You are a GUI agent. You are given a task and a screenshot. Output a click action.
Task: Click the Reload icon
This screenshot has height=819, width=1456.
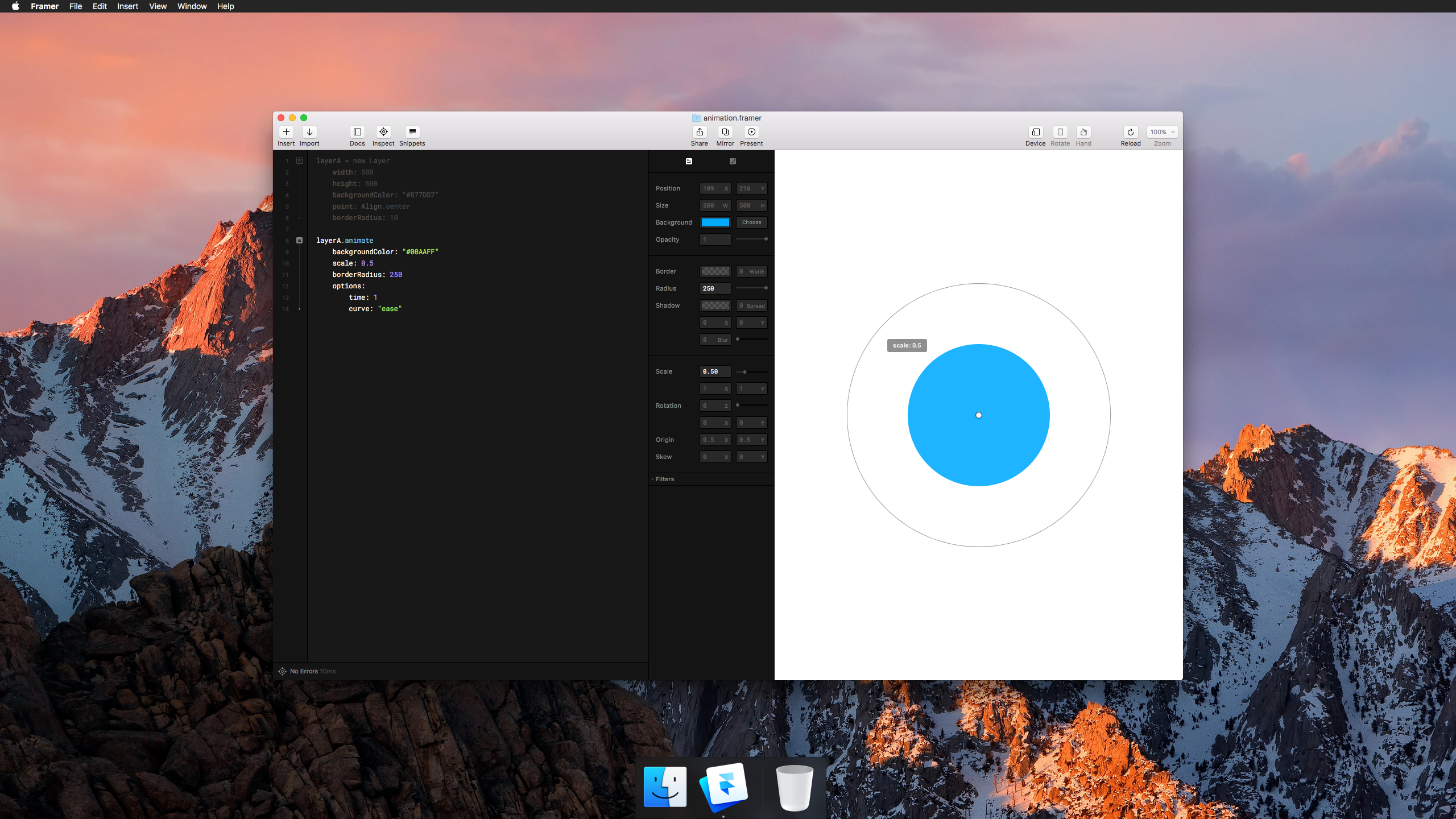[1131, 132]
